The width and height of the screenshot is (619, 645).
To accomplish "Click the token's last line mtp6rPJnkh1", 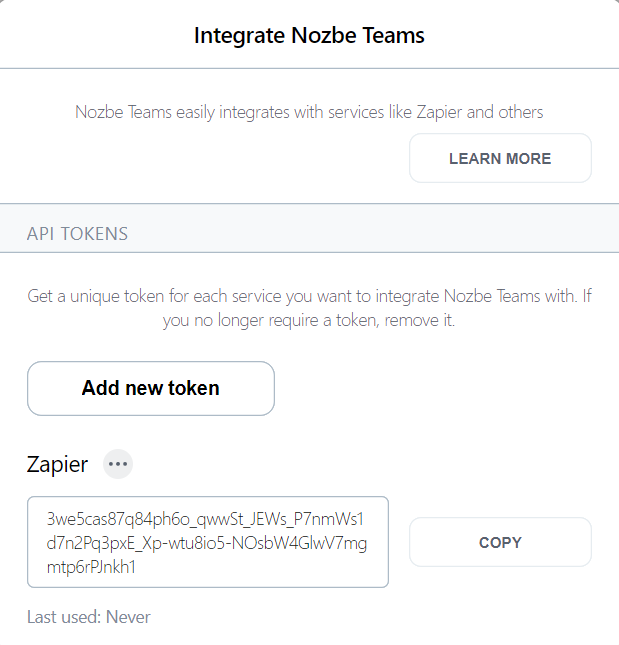I will tap(91, 567).
